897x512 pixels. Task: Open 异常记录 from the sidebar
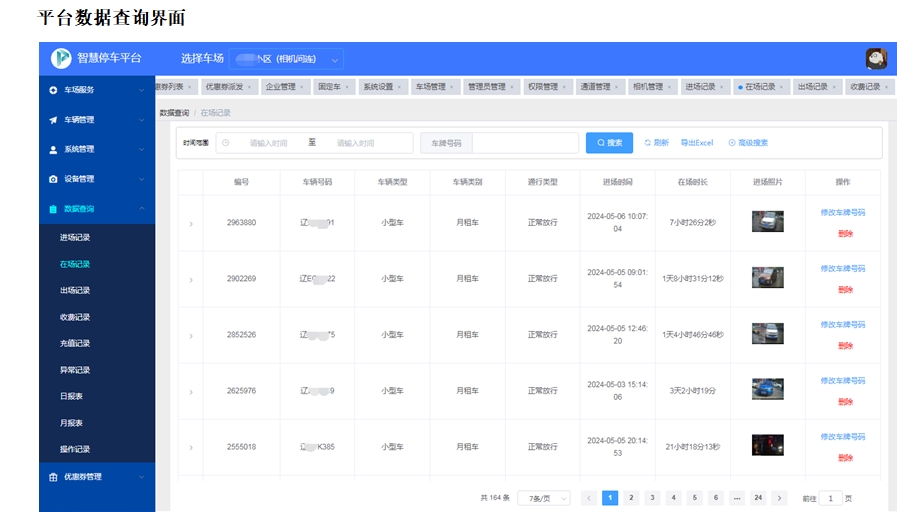coord(75,370)
